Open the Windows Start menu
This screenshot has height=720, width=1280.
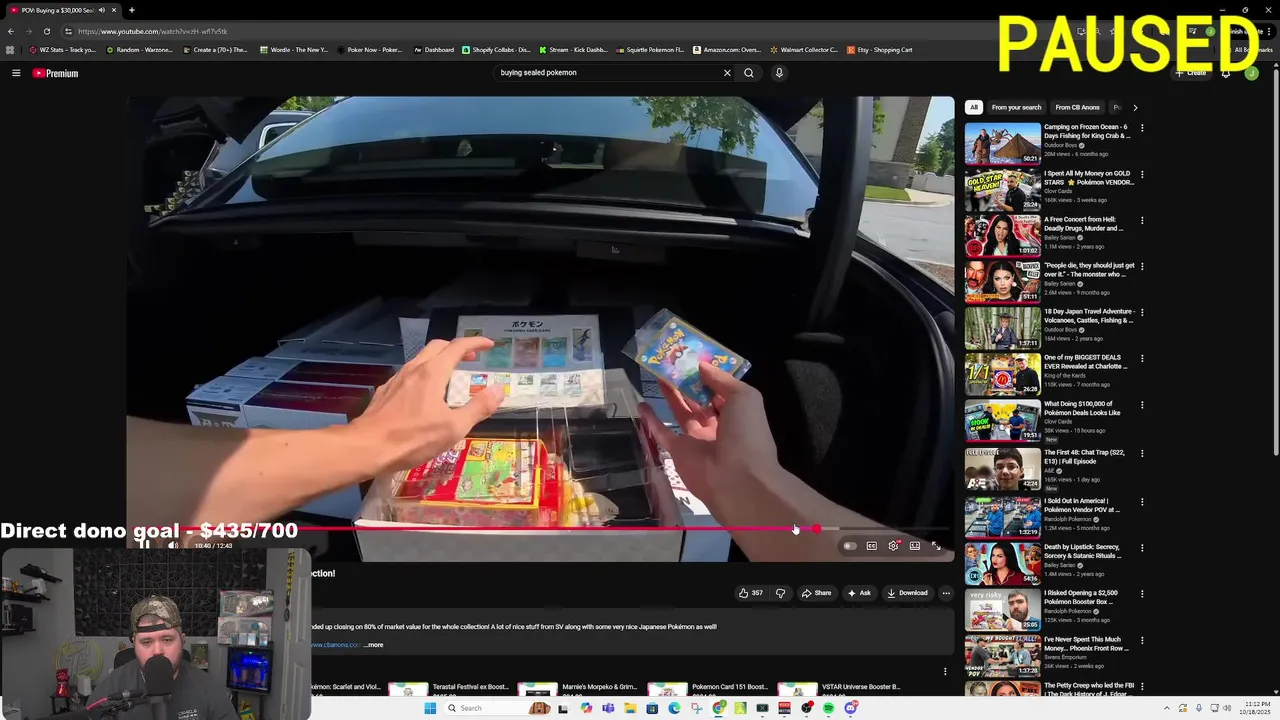430,708
